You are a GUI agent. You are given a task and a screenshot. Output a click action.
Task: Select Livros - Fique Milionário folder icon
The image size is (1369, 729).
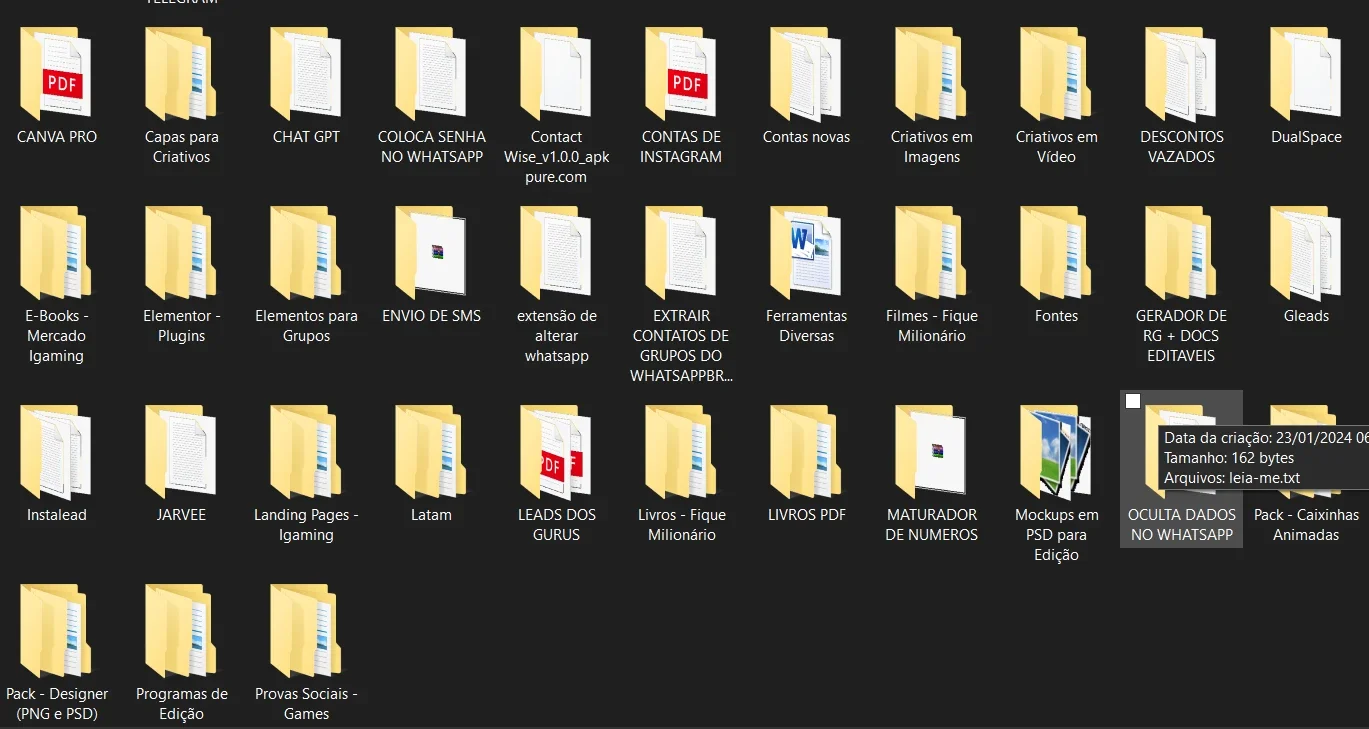click(x=681, y=451)
